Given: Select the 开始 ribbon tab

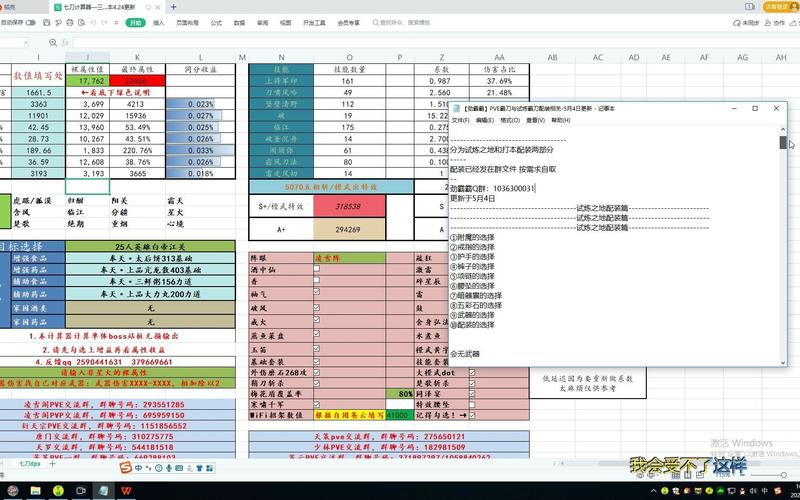Looking at the screenshot, I should (x=135, y=23).
